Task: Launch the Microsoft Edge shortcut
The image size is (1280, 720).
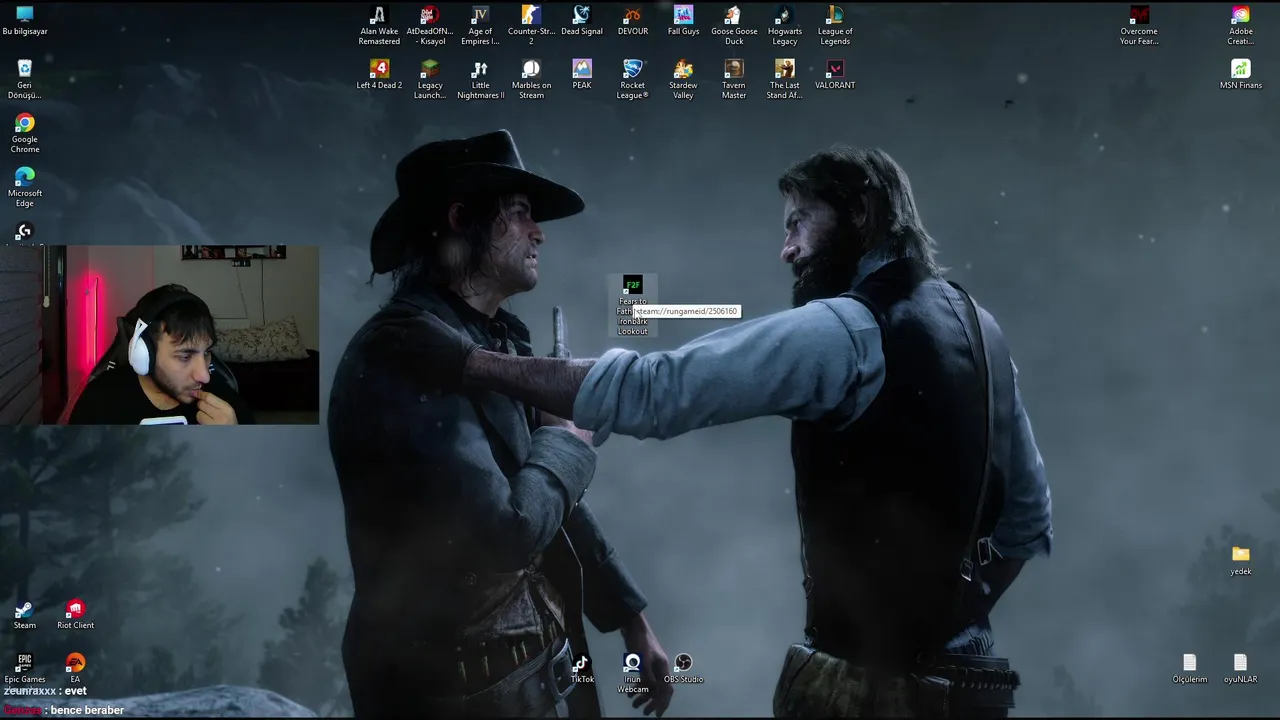Action: click(x=25, y=188)
